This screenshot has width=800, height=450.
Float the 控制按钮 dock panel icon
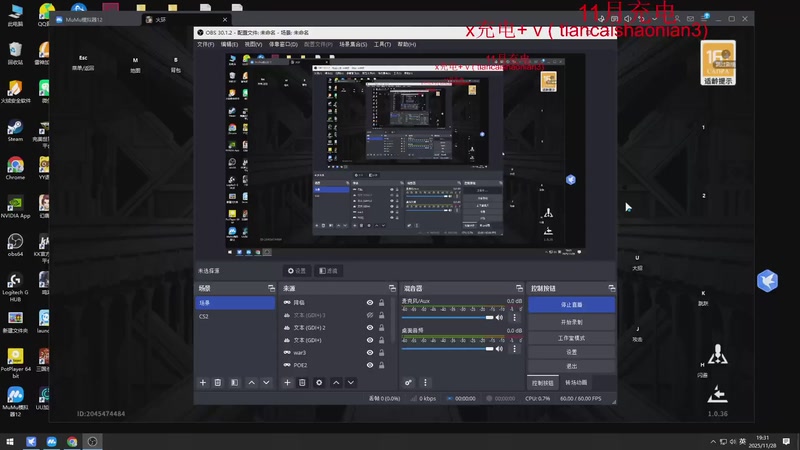pyautogui.click(x=611, y=288)
